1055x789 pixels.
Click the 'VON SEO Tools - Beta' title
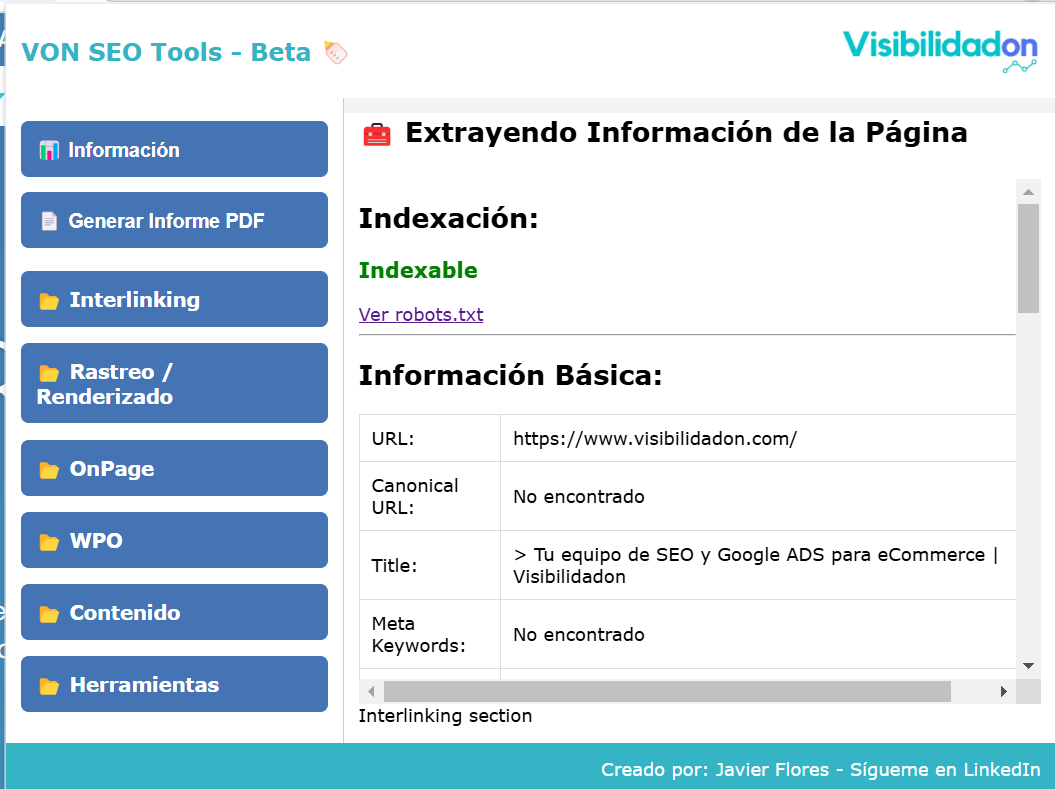pos(166,52)
